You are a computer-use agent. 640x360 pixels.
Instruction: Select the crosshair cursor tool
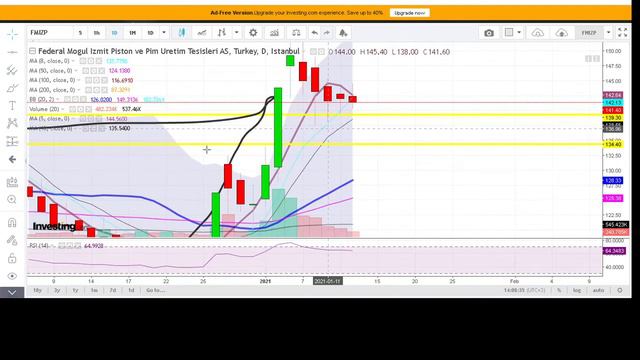(12, 34)
